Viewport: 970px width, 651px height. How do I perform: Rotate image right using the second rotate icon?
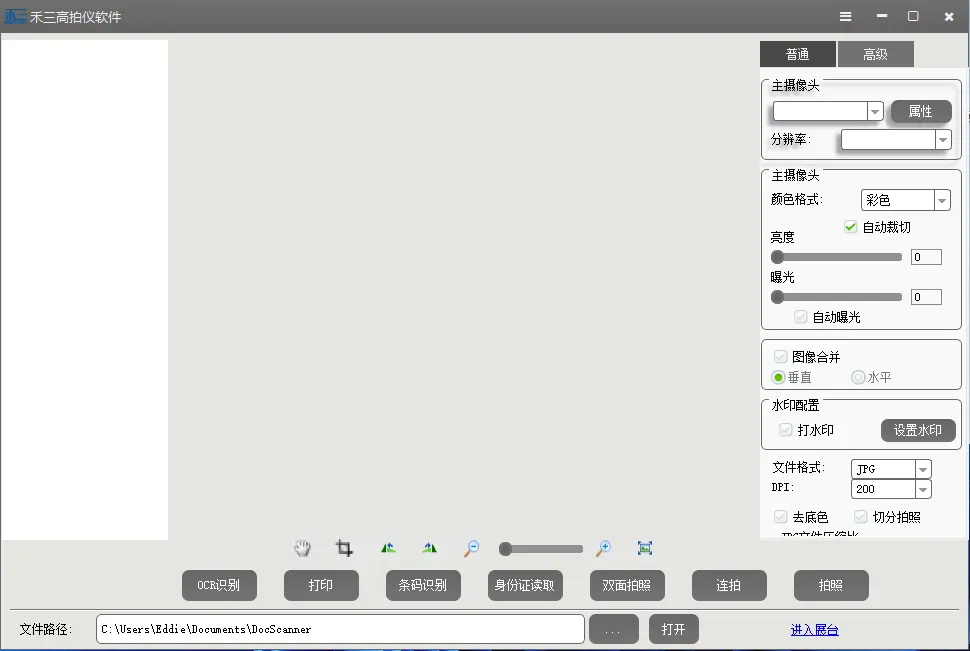[x=430, y=548]
